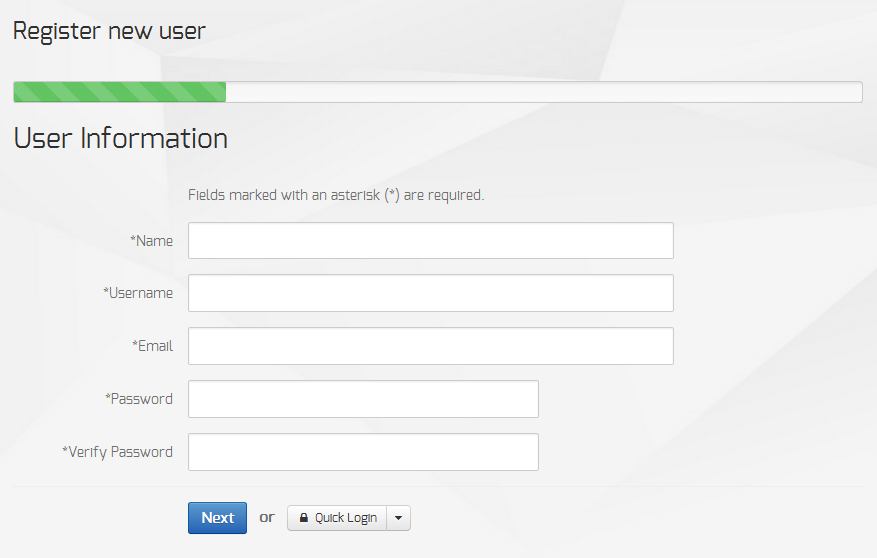Expand the Quick Login dropdown caret
877x558 pixels.
pyautogui.click(x=398, y=518)
